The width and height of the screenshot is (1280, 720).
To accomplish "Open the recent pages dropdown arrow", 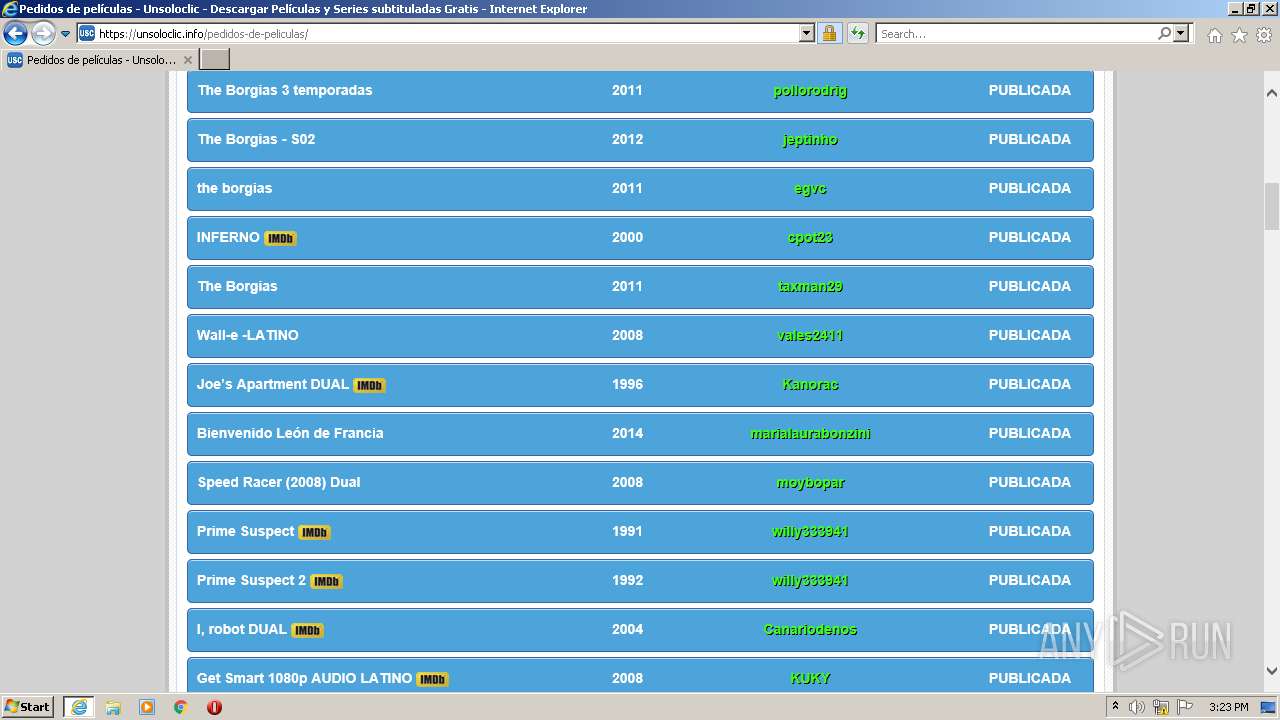I will point(65,34).
